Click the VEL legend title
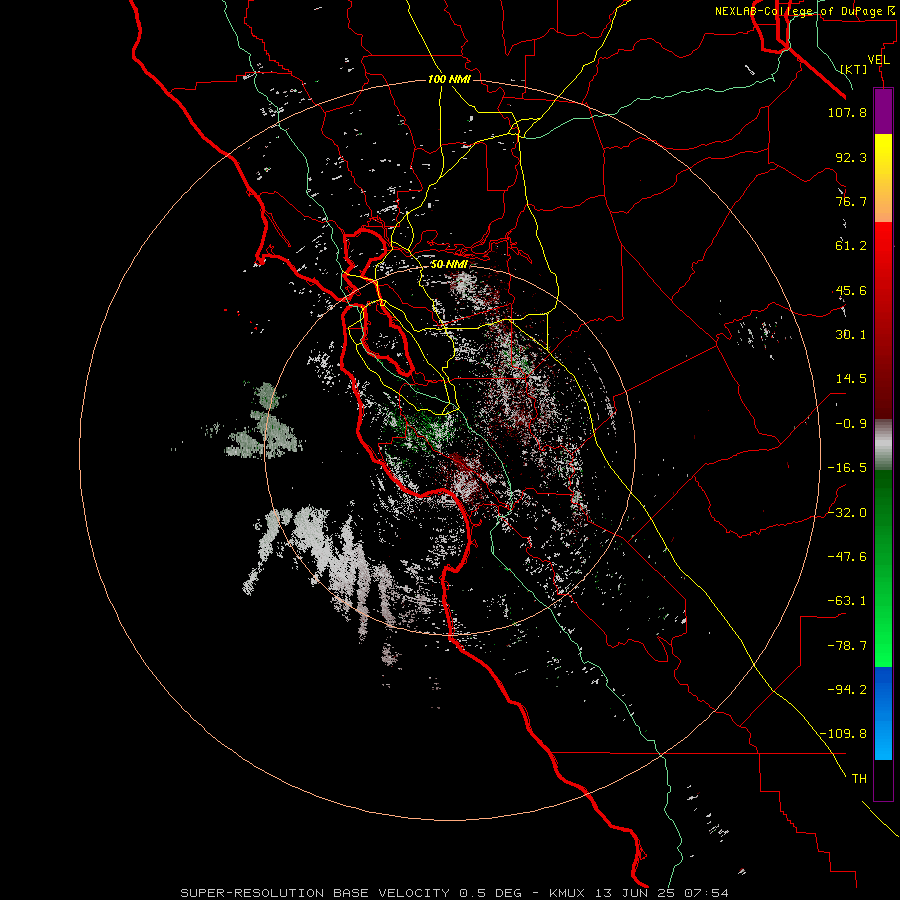The image size is (900, 900). pyautogui.click(x=878, y=60)
